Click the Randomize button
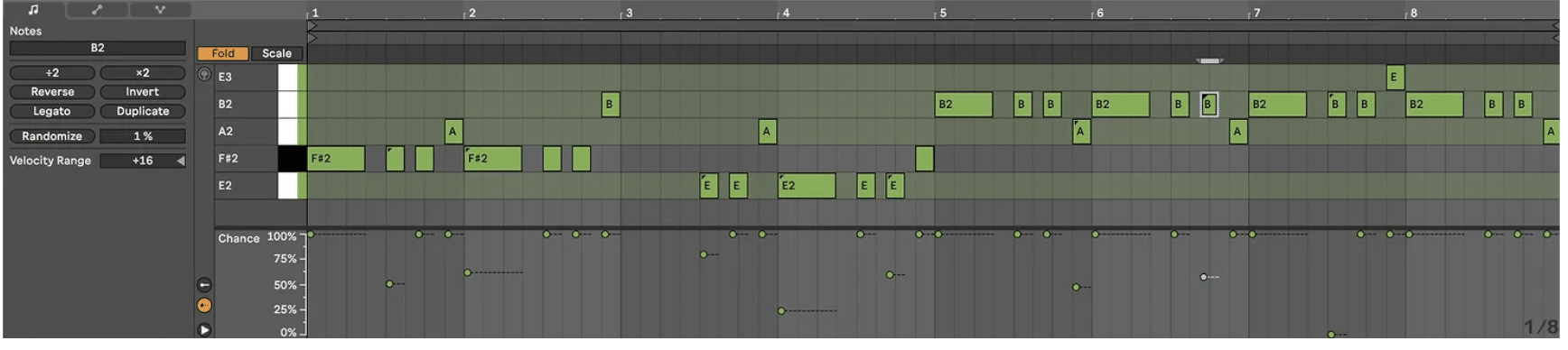 pos(52,136)
